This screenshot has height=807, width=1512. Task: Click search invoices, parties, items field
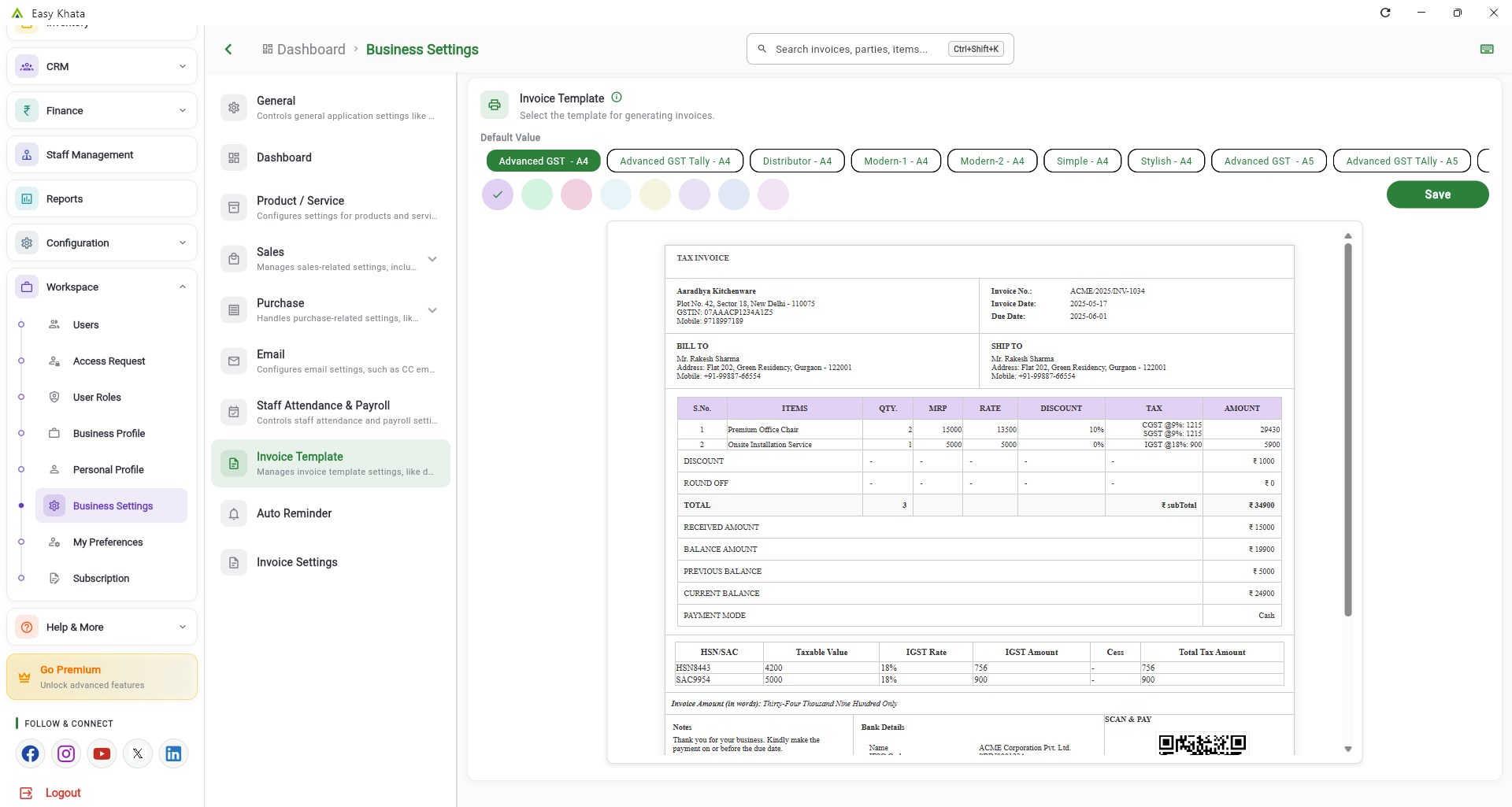(x=880, y=49)
